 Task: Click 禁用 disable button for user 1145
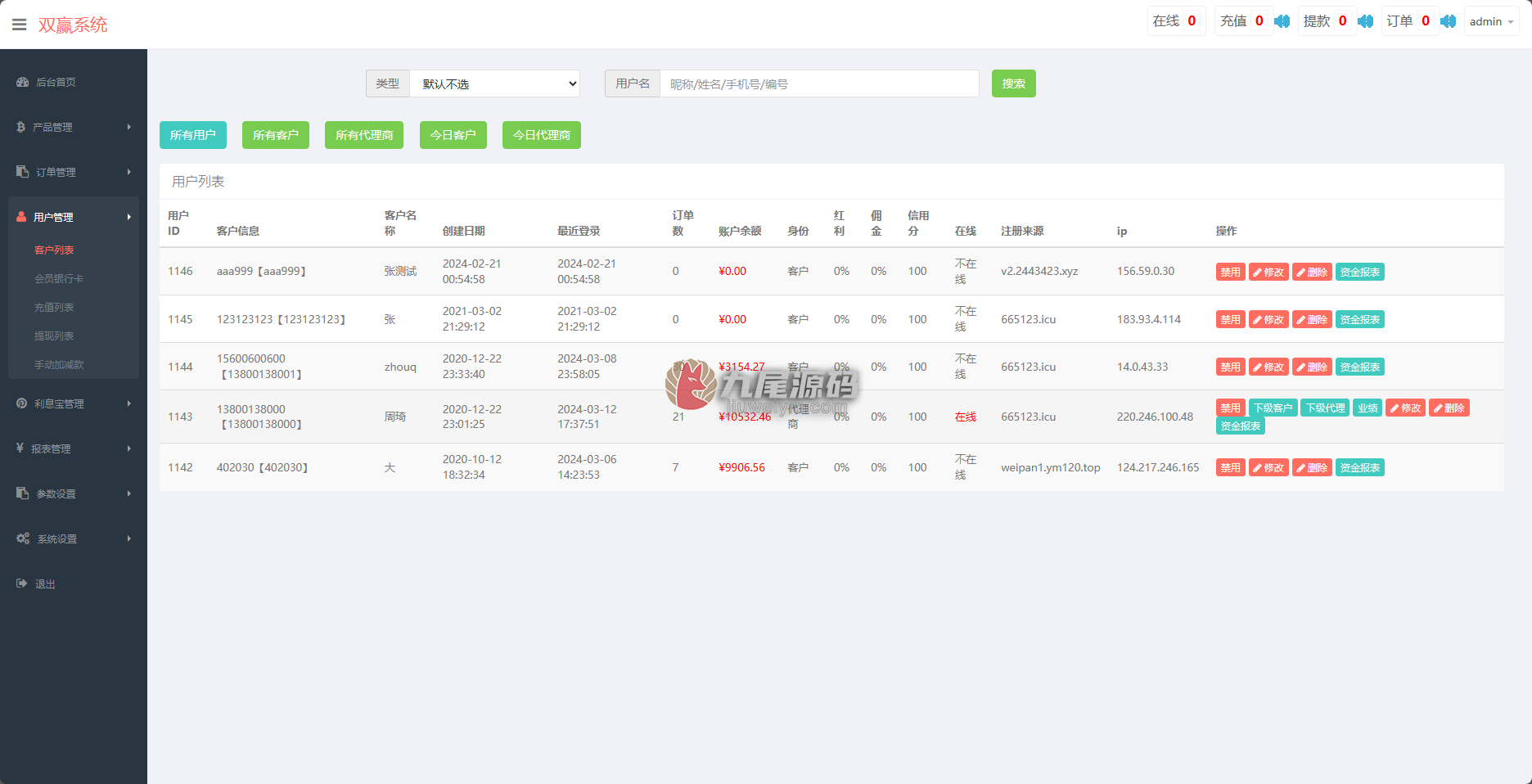[1230, 319]
